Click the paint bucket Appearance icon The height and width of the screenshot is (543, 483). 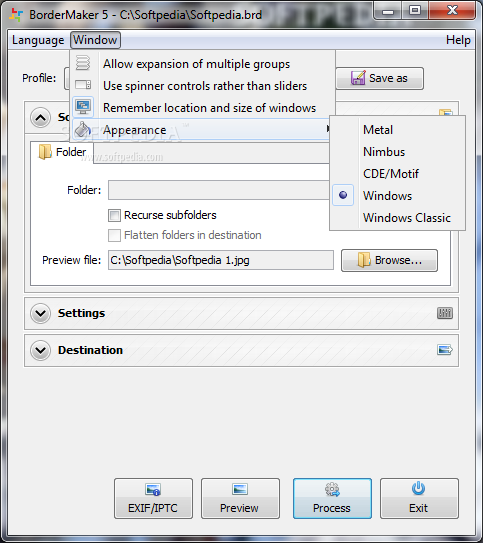click(82, 129)
